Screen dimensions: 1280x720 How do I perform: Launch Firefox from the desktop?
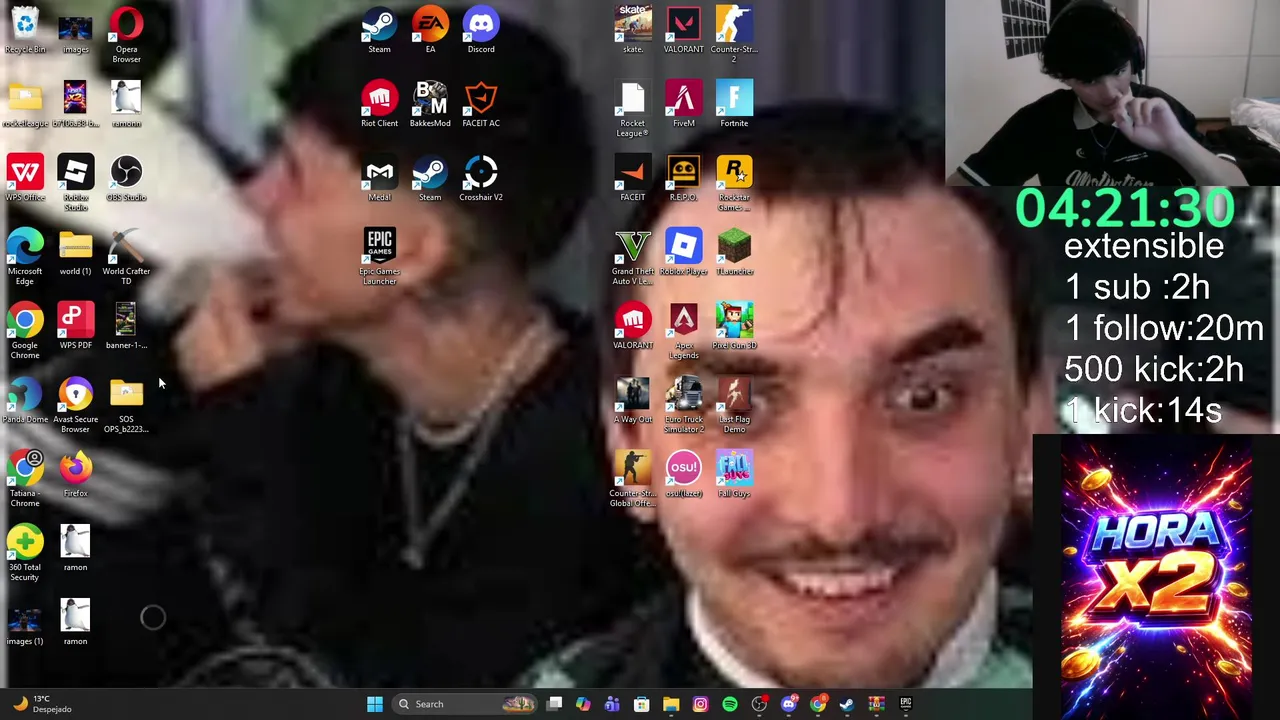[x=76, y=474]
